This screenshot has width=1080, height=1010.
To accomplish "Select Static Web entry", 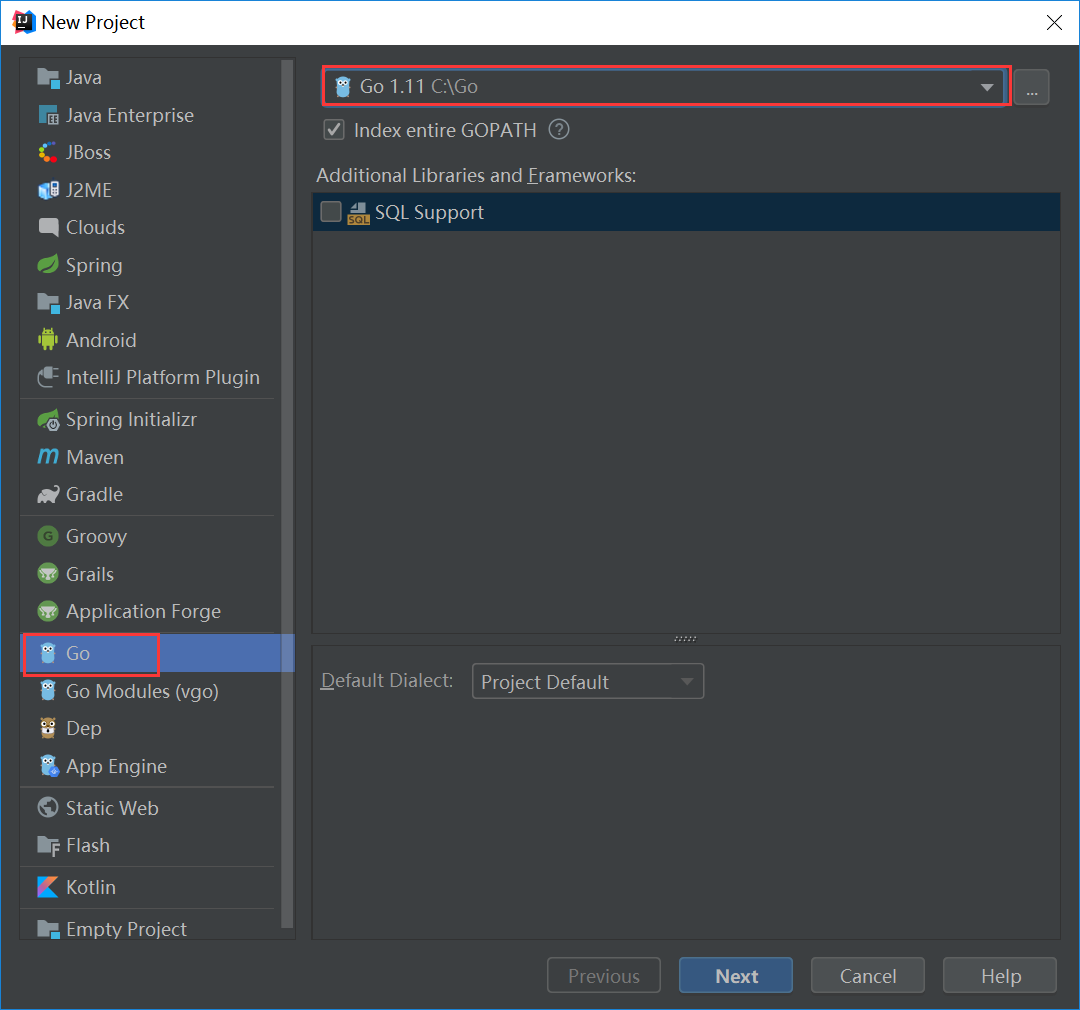I will pos(150,807).
